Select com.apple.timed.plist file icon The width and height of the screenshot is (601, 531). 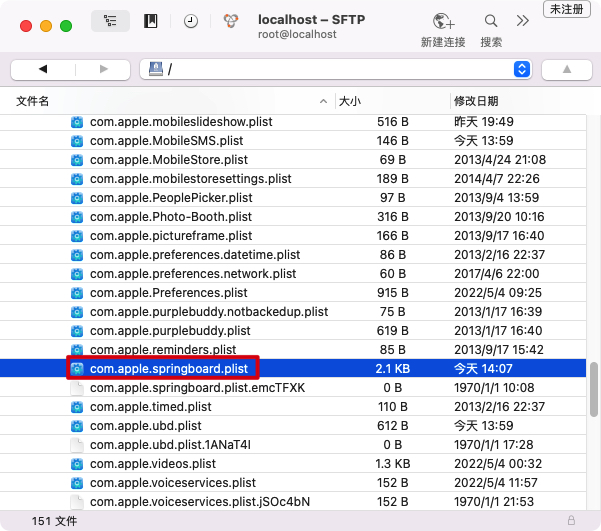(x=77, y=407)
